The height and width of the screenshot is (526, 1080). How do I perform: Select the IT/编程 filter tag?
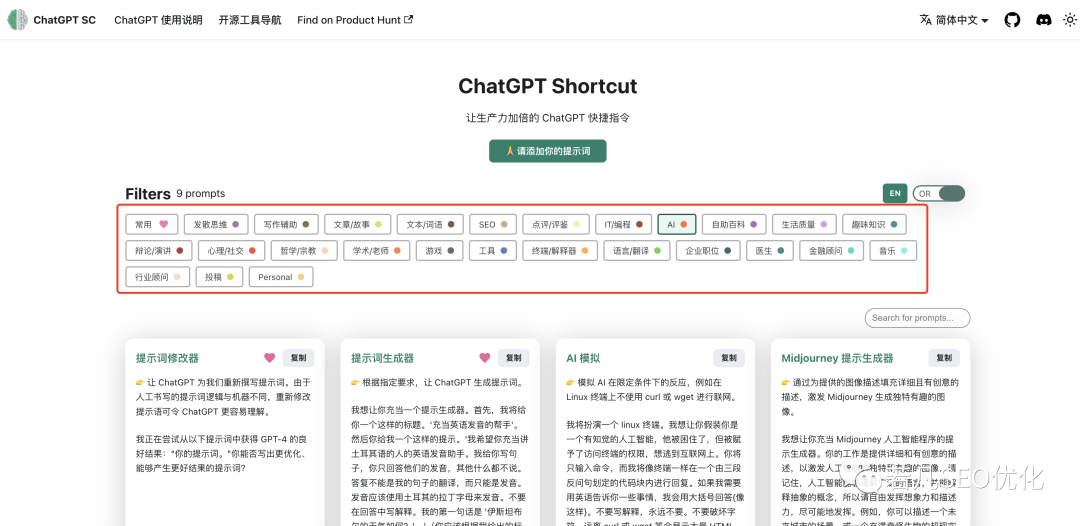click(x=623, y=224)
